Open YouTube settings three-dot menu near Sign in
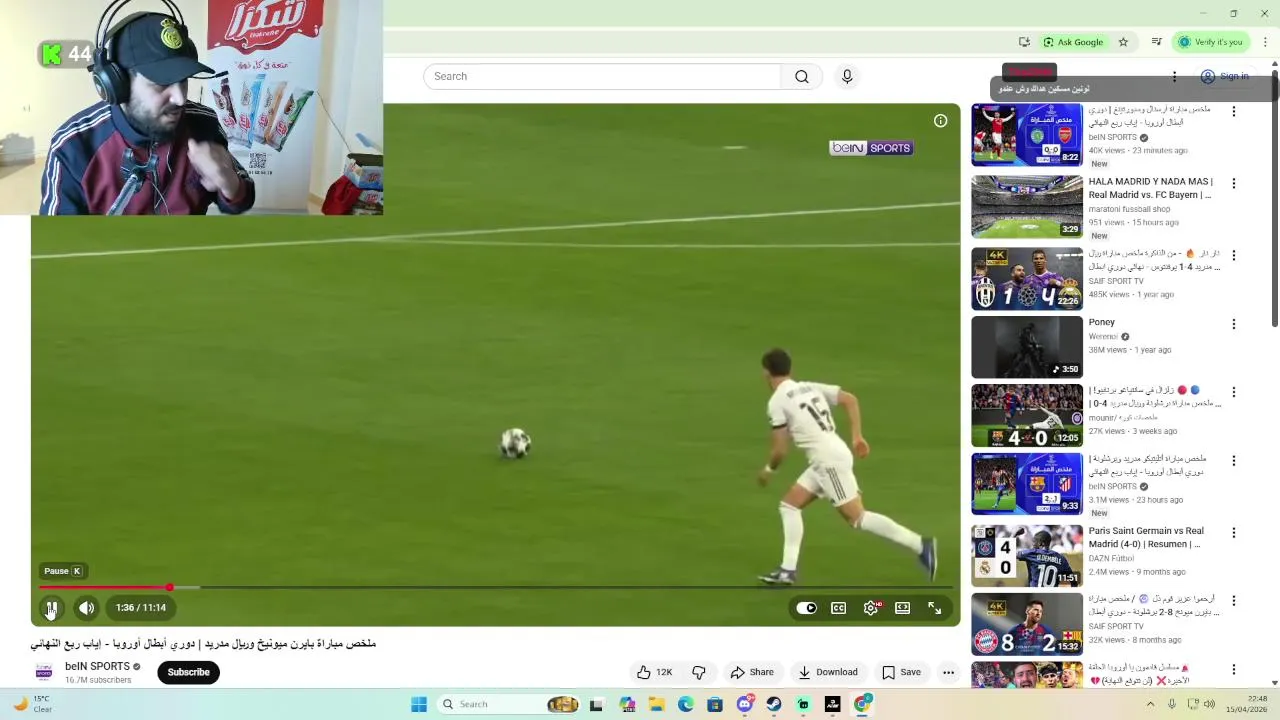This screenshot has width=1280, height=720. point(1175,76)
